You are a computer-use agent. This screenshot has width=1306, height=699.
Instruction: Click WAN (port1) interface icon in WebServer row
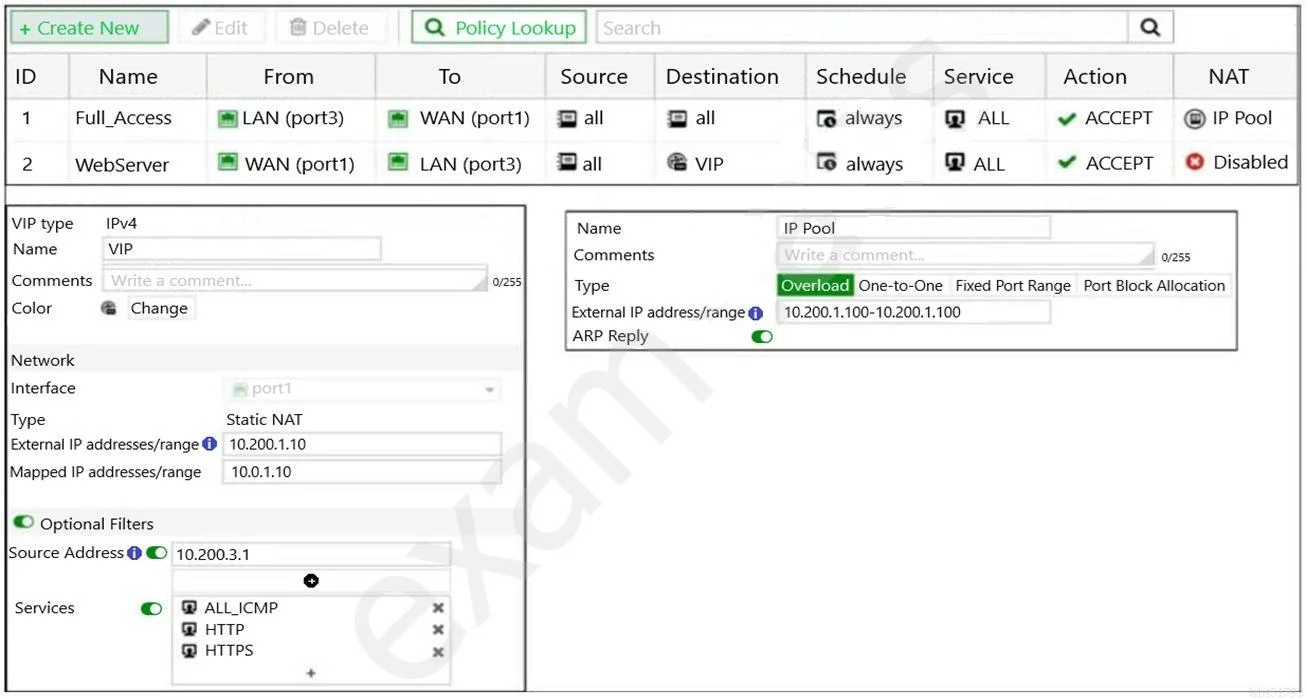228,162
